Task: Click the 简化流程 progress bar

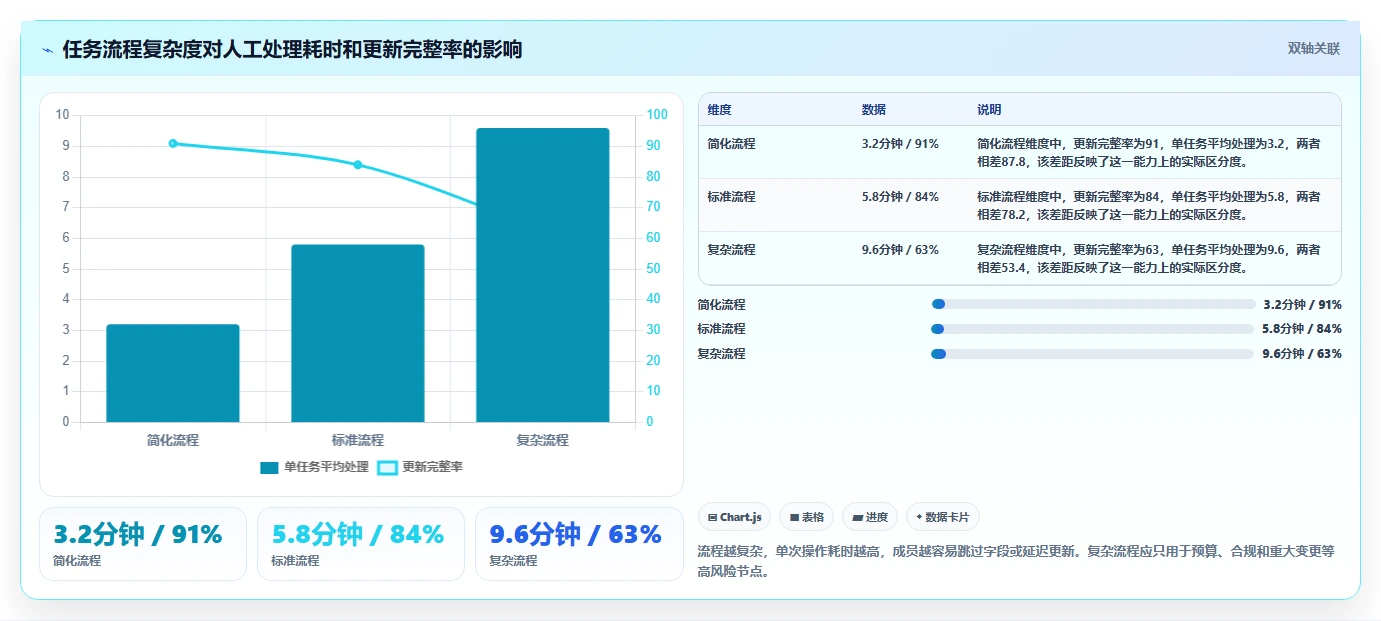Action: click(1093, 304)
